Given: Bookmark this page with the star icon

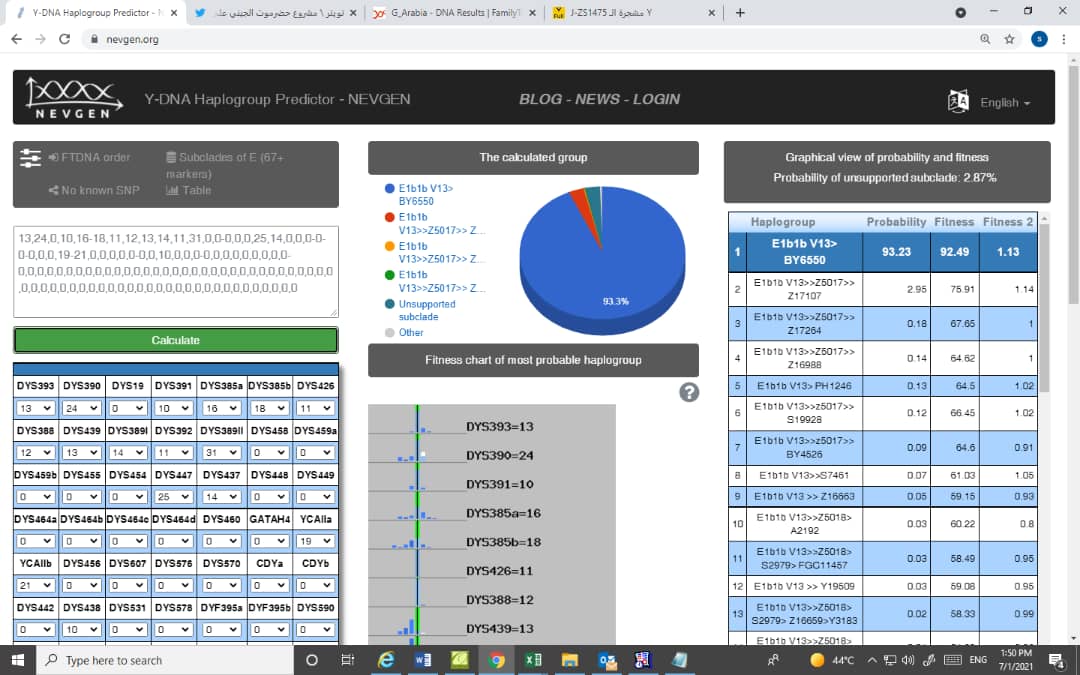Looking at the screenshot, I should [1009, 39].
